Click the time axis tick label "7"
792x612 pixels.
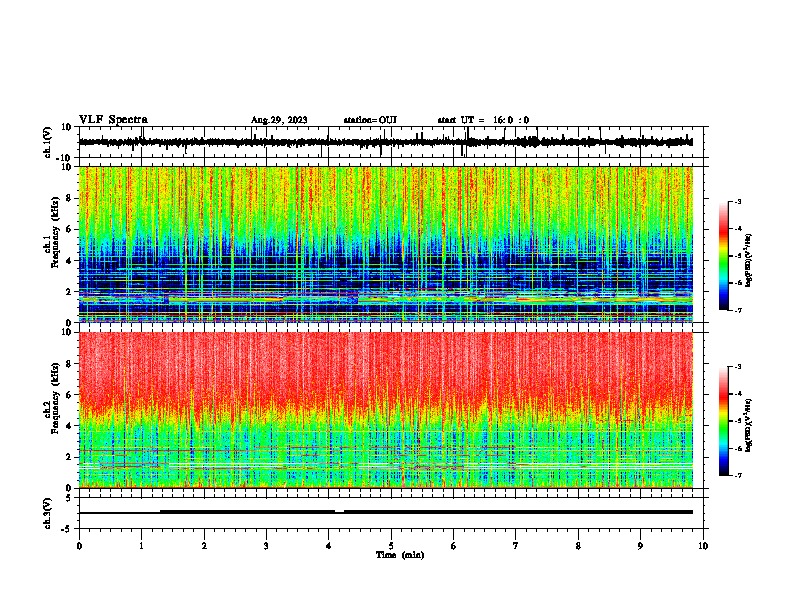click(516, 546)
